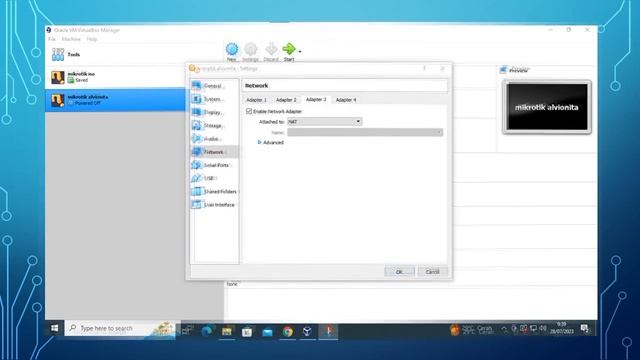Viewport: 640px width, 360px height.
Task: Expand the Advanced section
Action: 270,142
